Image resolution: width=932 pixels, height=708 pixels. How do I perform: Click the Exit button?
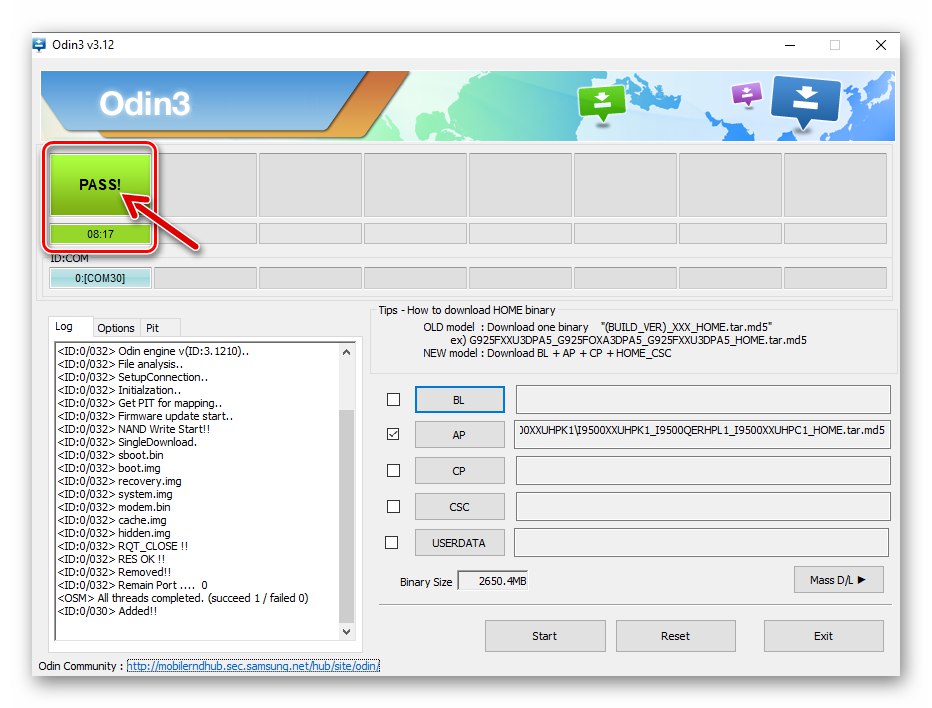coord(823,636)
